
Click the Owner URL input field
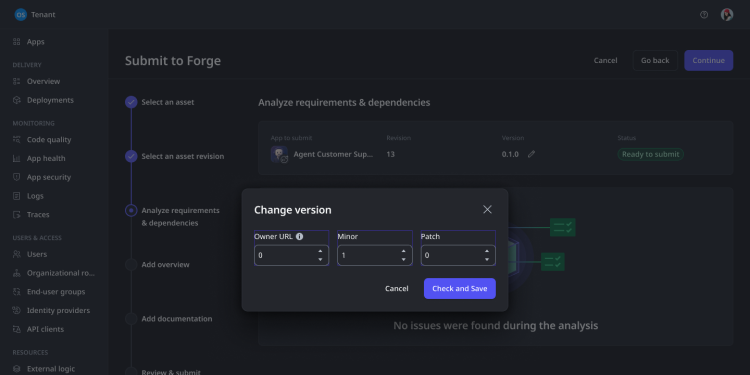[x=291, y=255]
